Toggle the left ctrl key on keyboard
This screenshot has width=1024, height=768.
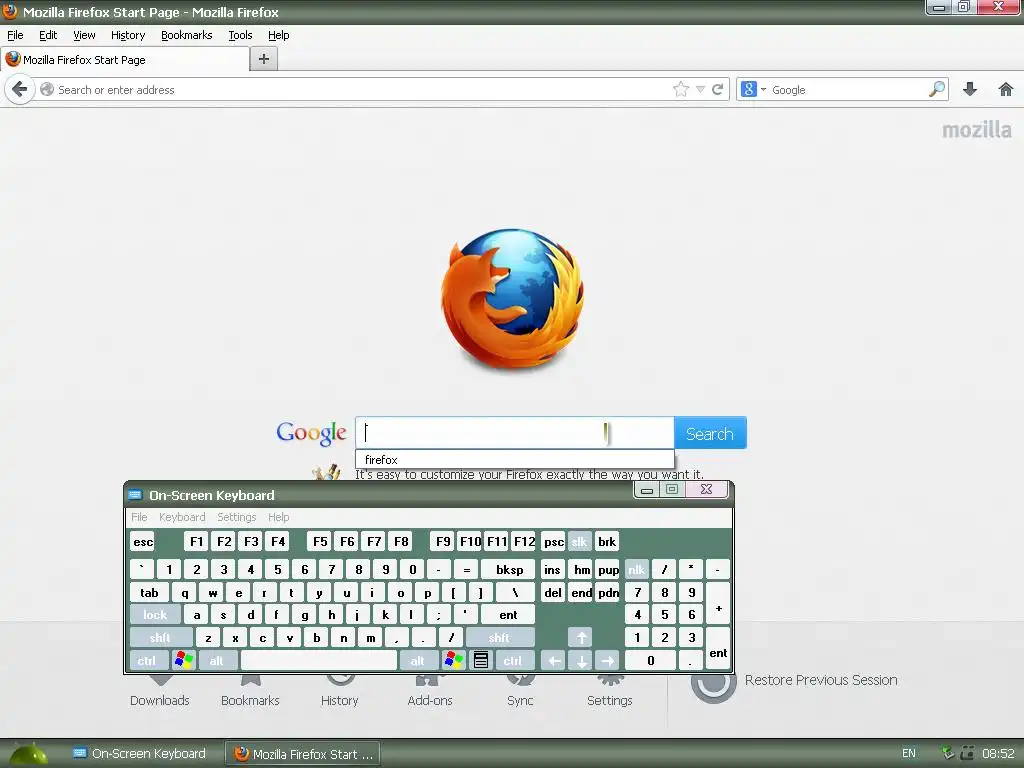click(x=148, y=660)
